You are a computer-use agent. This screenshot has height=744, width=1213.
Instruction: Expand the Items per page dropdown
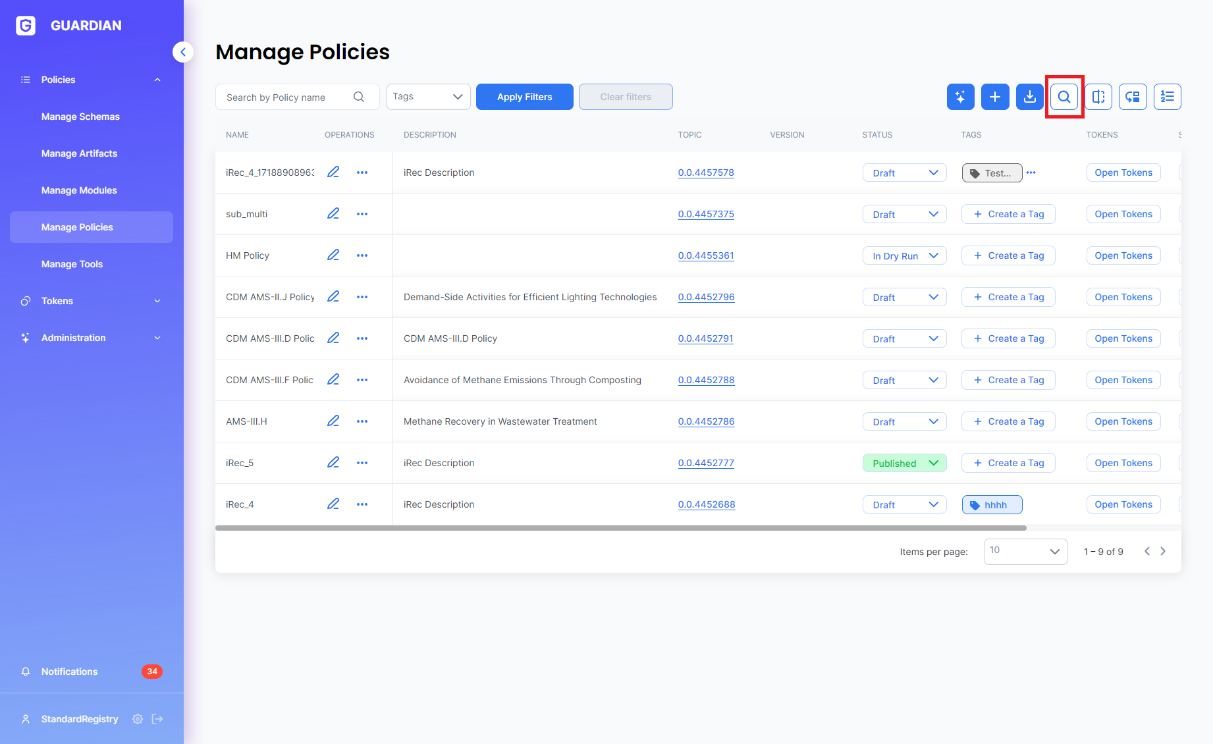[x=1025, y=551]
